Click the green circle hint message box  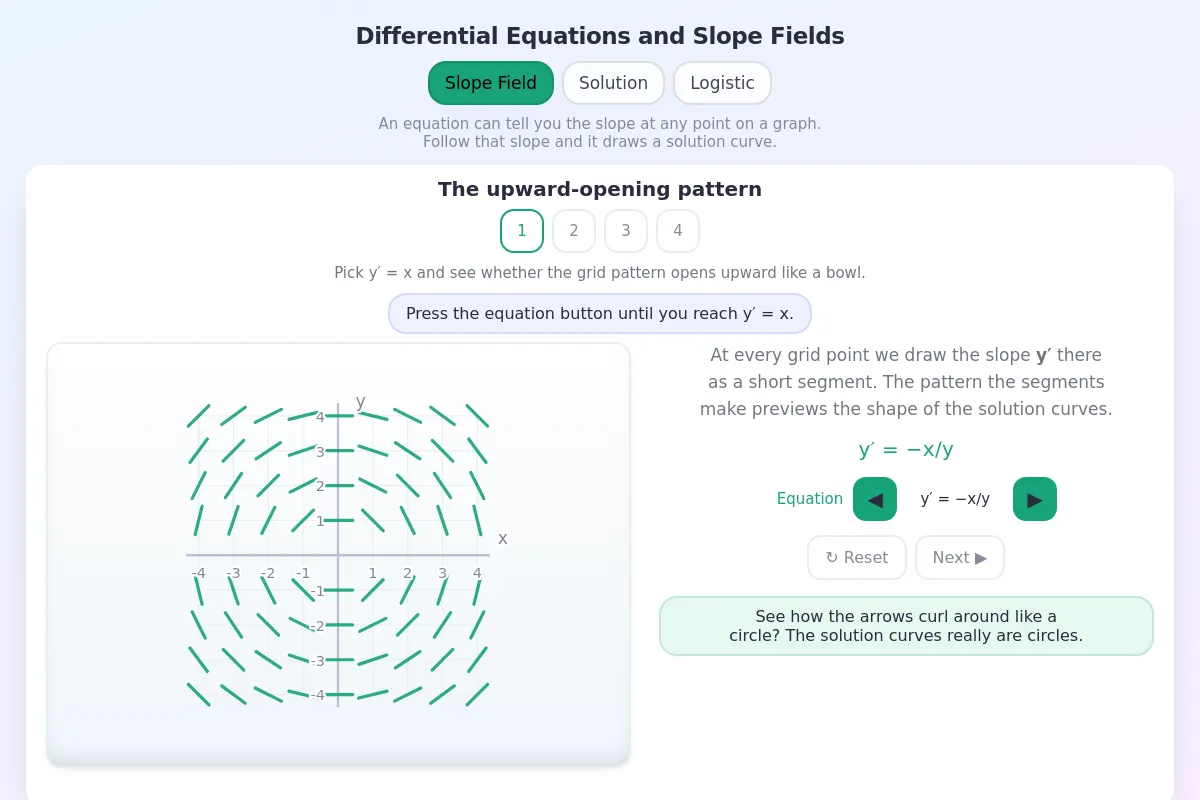click(906, 626)
